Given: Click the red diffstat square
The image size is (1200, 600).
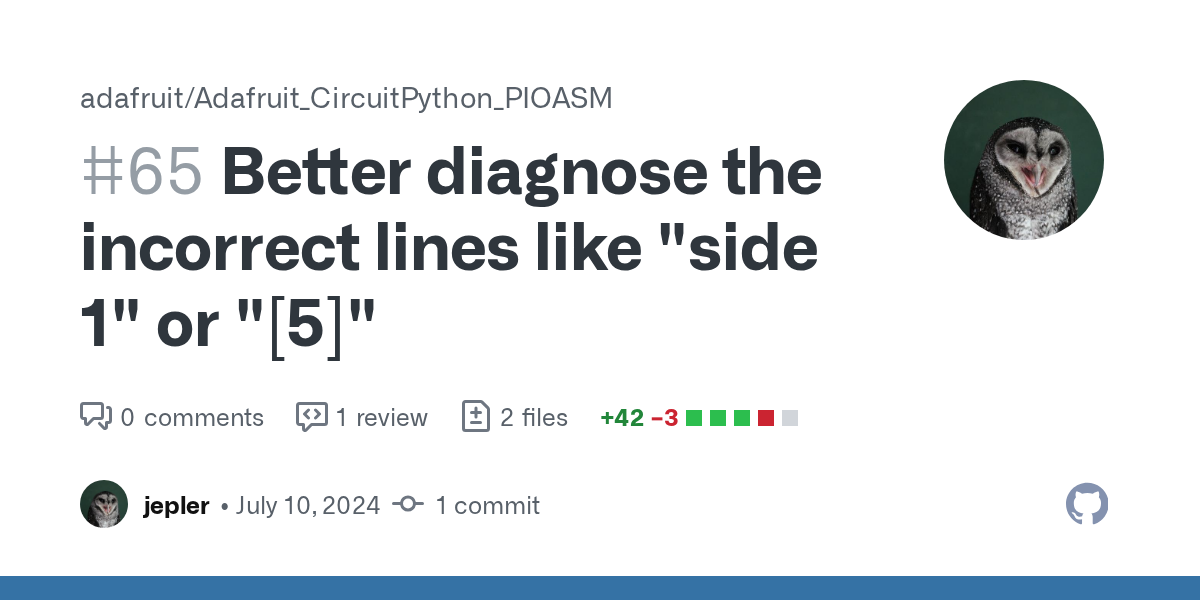Looking at the screenshot, I should [x=766, y=418].
